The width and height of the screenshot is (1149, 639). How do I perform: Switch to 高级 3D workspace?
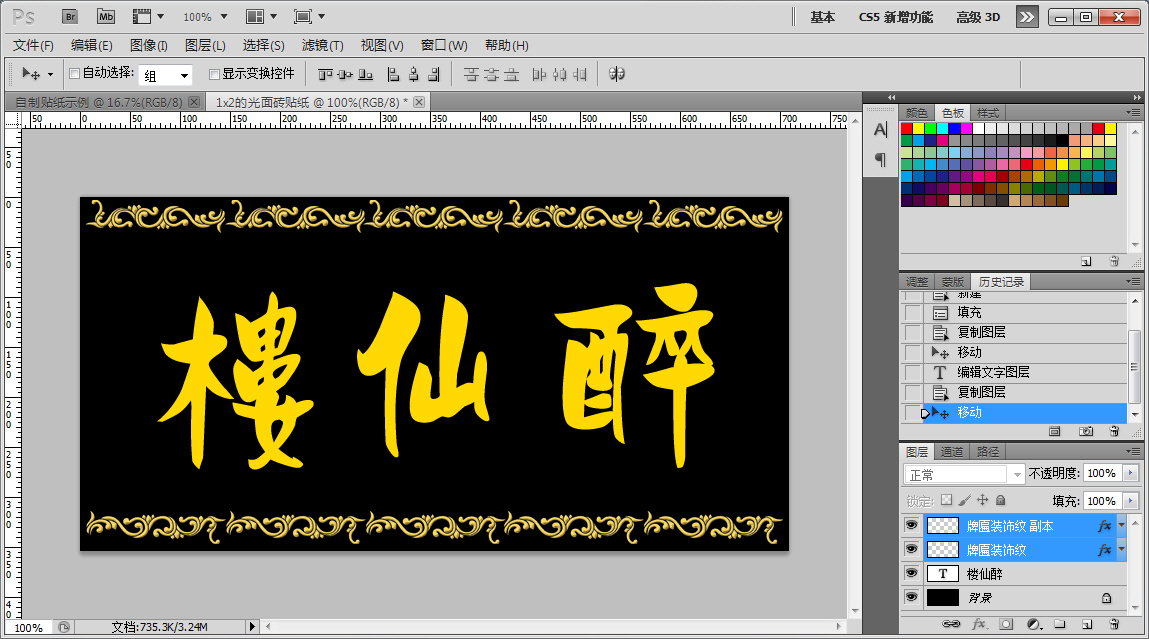tap(978, 17)
